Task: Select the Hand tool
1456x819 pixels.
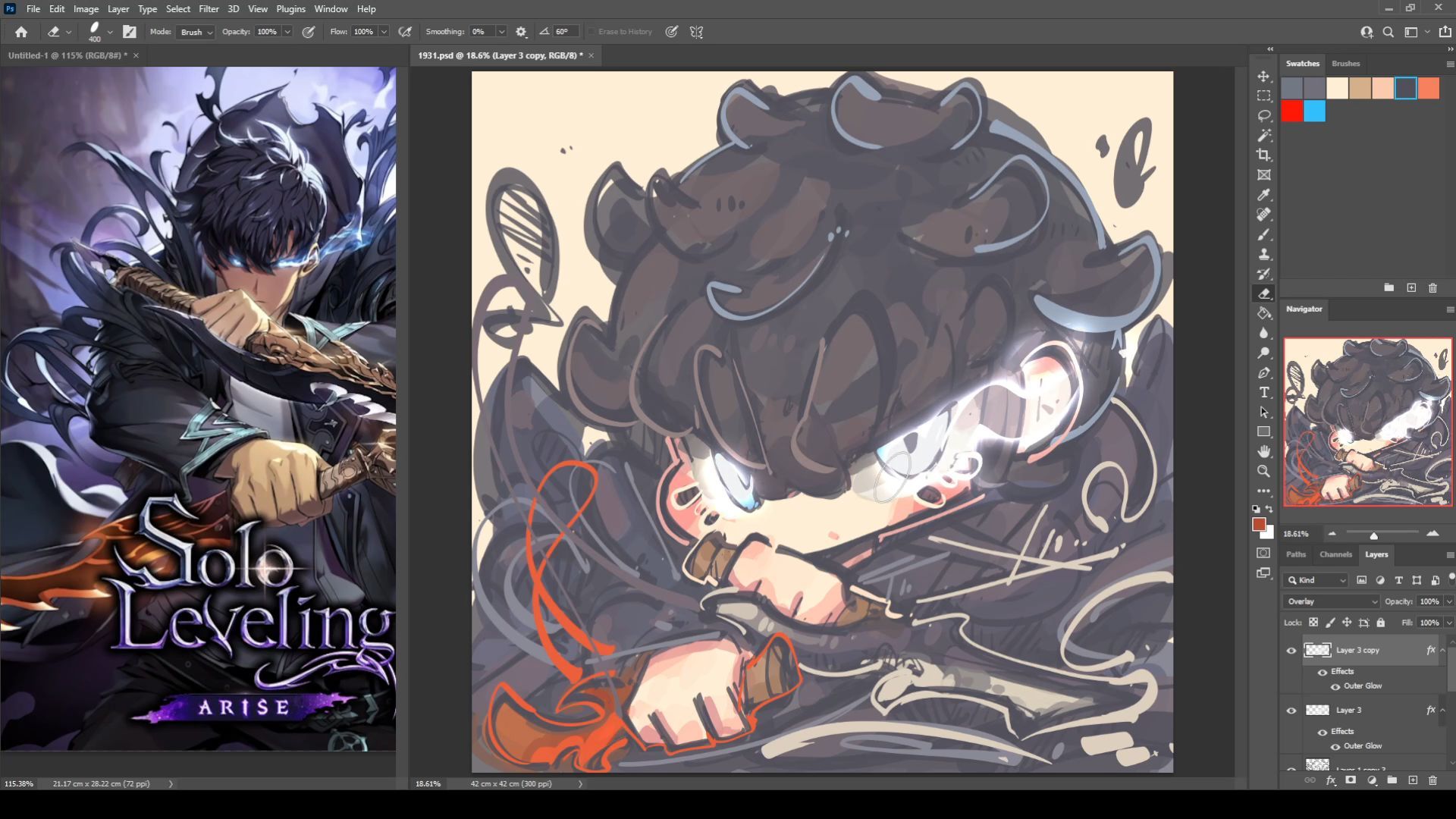Action: 1263,451
